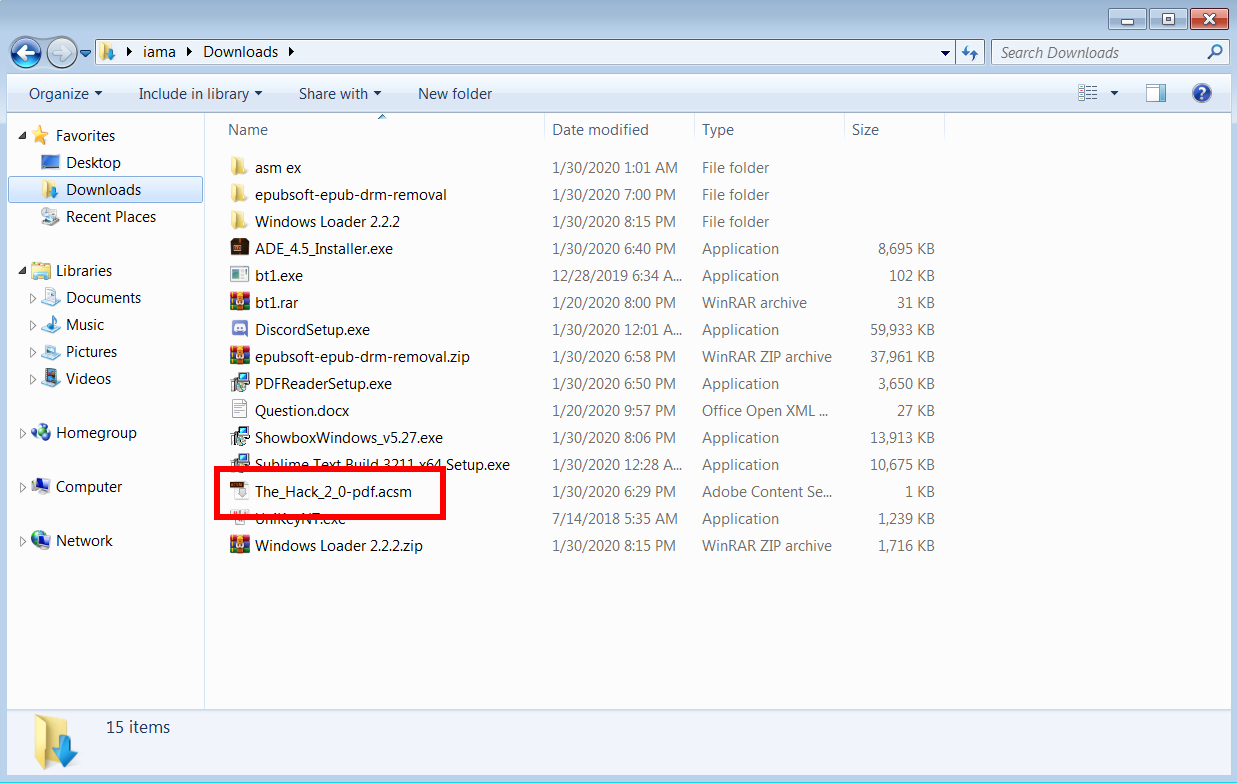Open the Organize menu
The height and width of the screenshot is (783, 1237).
coord(65,93)
